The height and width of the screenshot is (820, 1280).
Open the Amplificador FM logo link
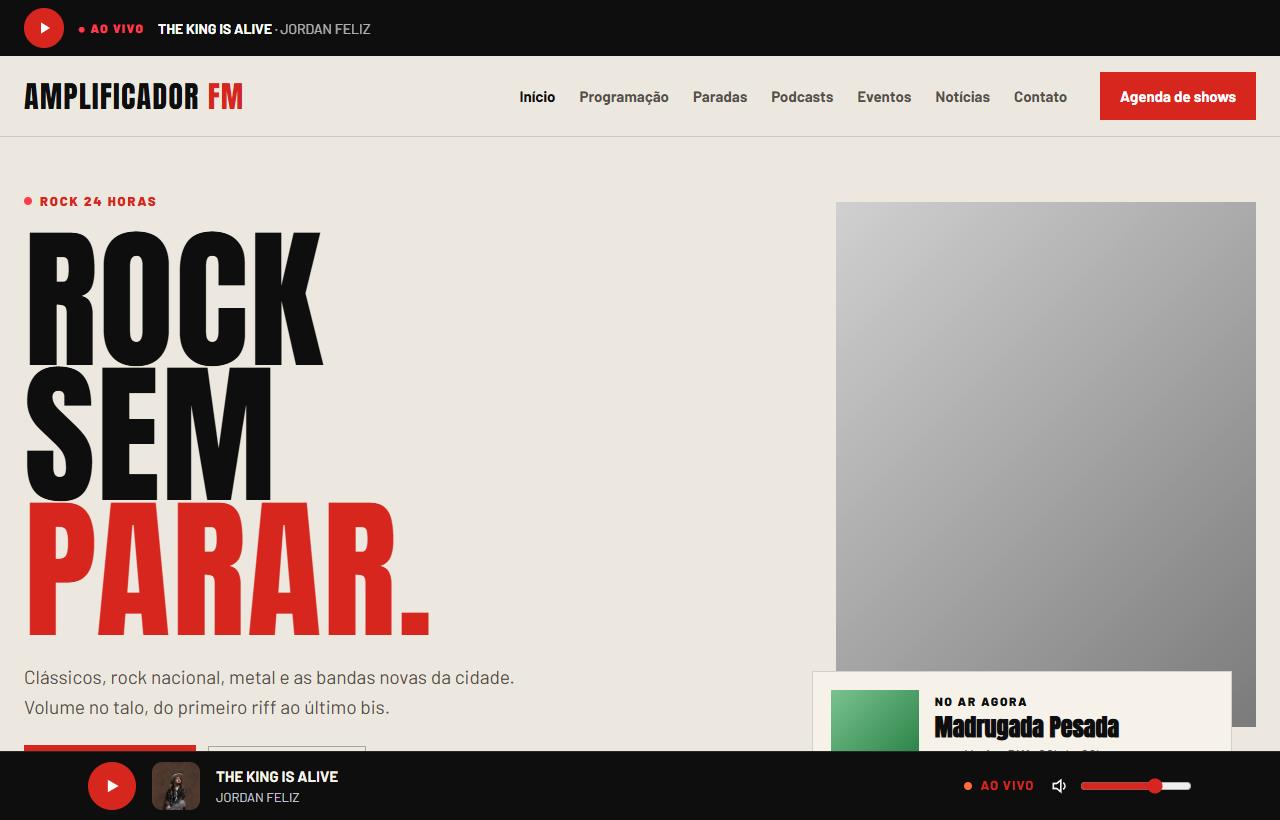click(x=133, y=97)
